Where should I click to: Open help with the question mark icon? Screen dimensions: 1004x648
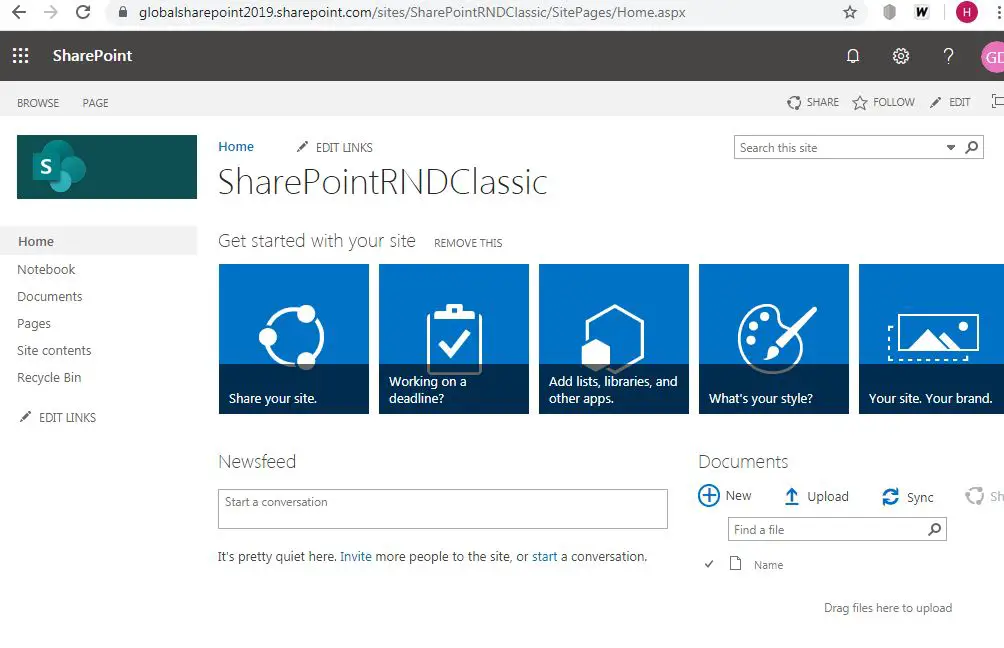pos(948,56)
